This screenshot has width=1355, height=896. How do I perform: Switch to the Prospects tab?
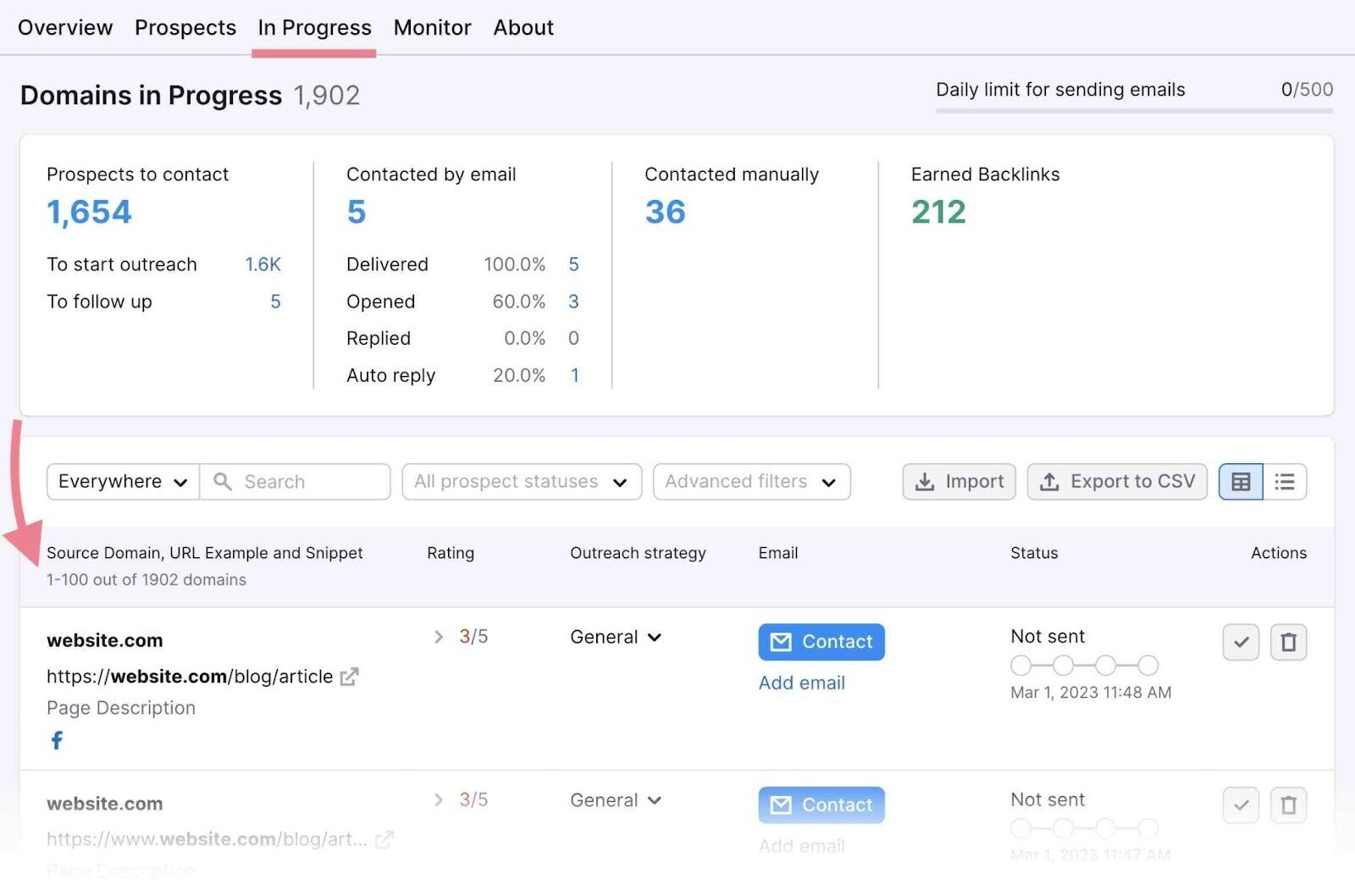(x=185, y=28)
